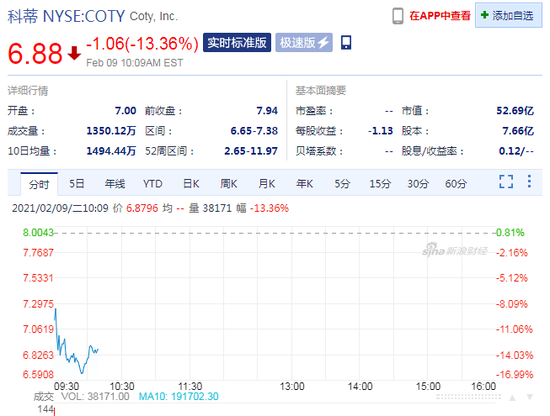Click the 区间 value 6.65-7.38

(x=254, y=131)
